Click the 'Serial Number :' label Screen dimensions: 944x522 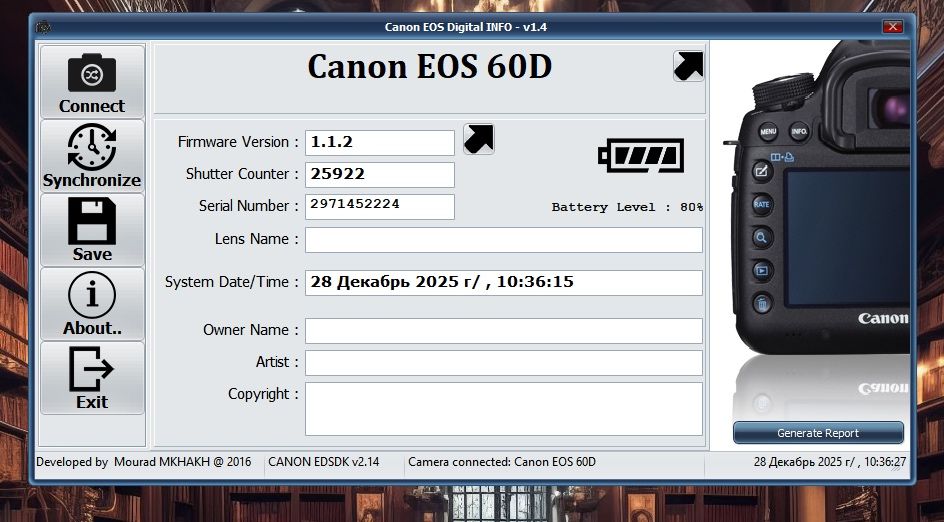pos(249,206)
